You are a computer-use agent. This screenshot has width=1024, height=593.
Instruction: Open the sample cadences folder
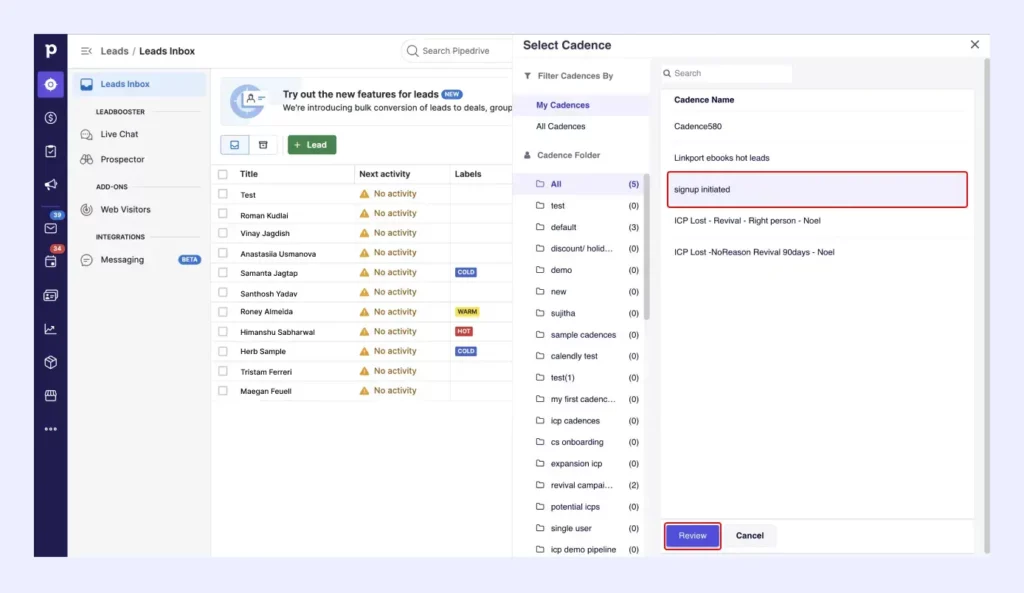(579, 334)
